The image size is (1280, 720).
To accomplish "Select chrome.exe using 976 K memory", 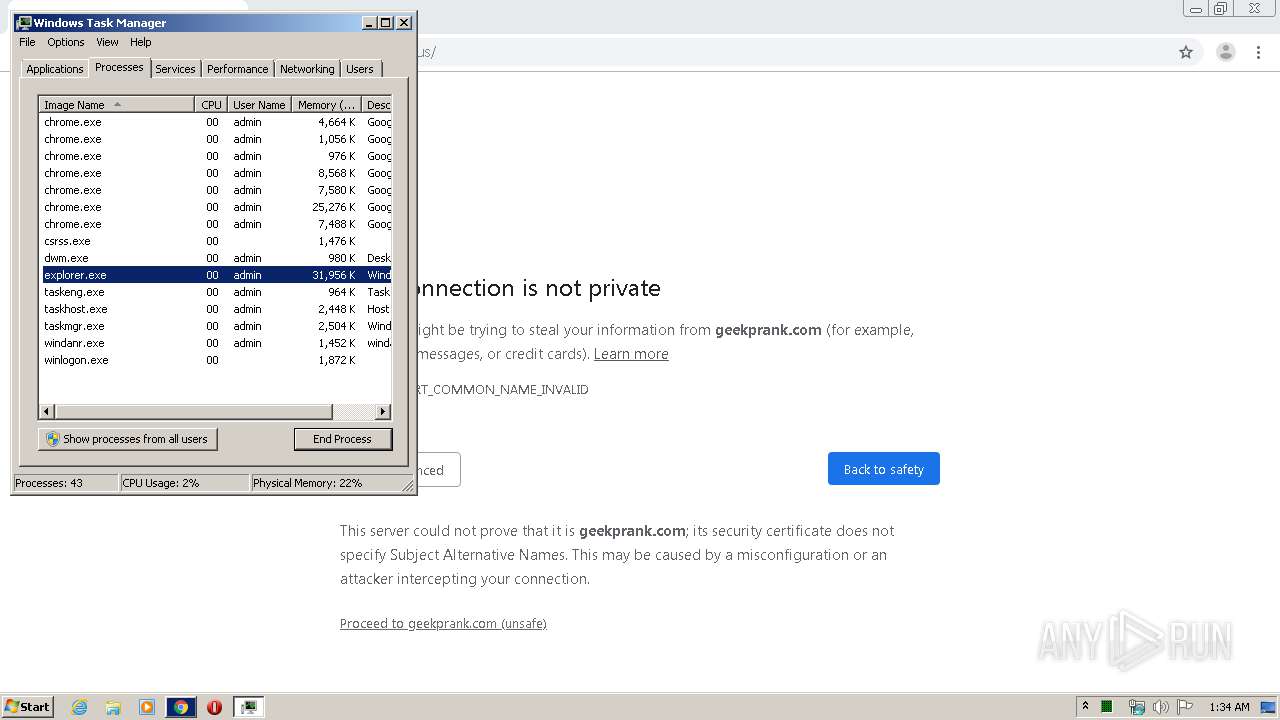I will [x=215, y=156].
